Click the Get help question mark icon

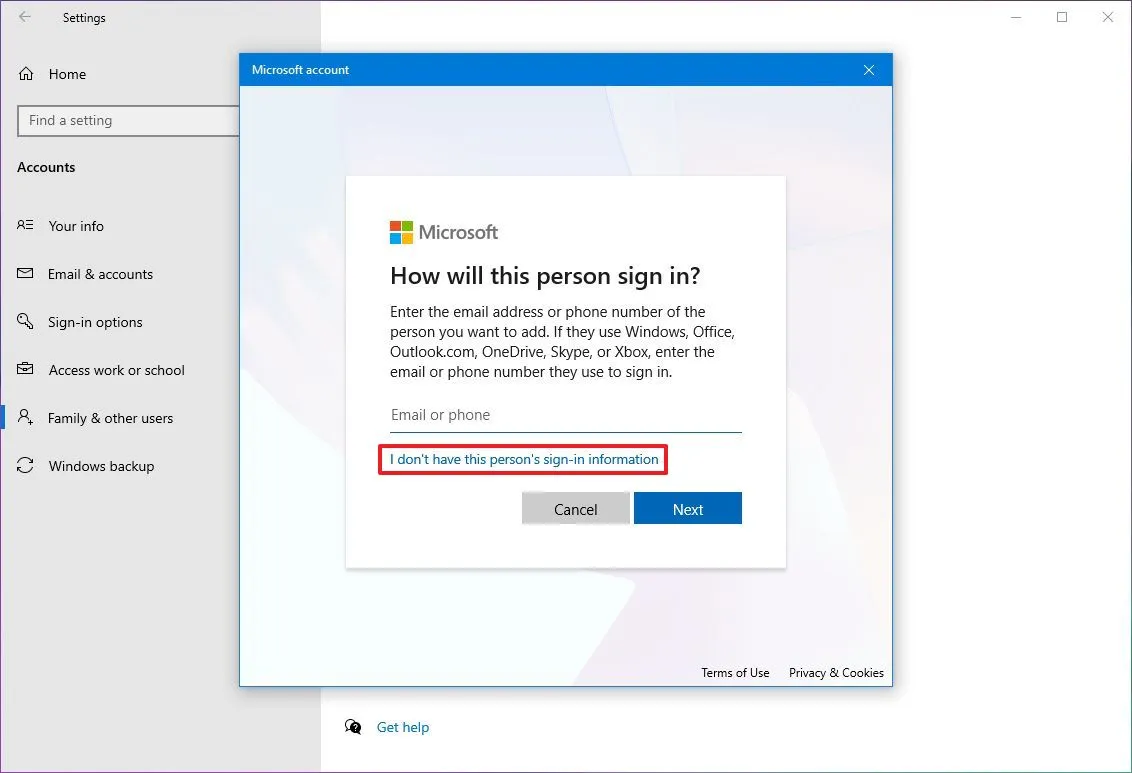point(354,727)
